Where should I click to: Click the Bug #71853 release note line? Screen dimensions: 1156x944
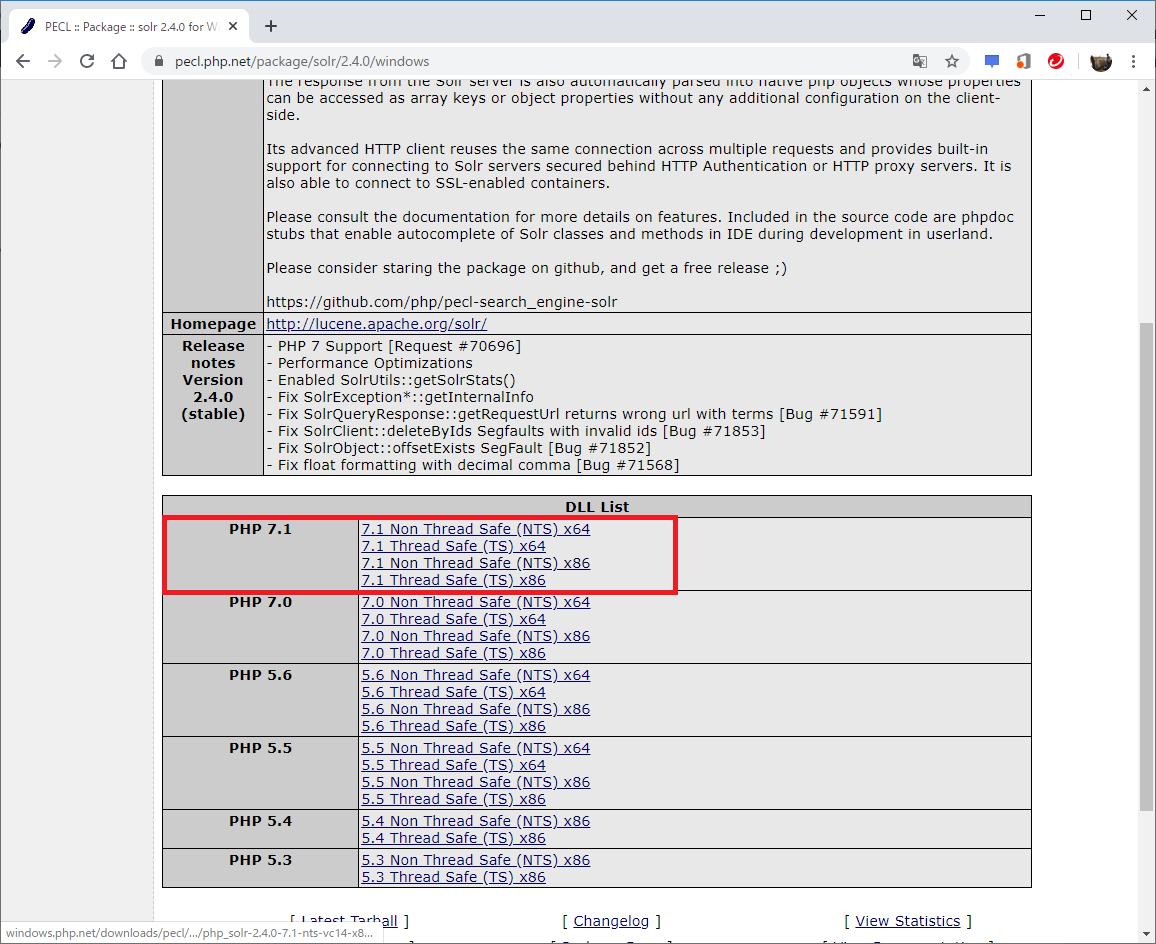(515, 431)
